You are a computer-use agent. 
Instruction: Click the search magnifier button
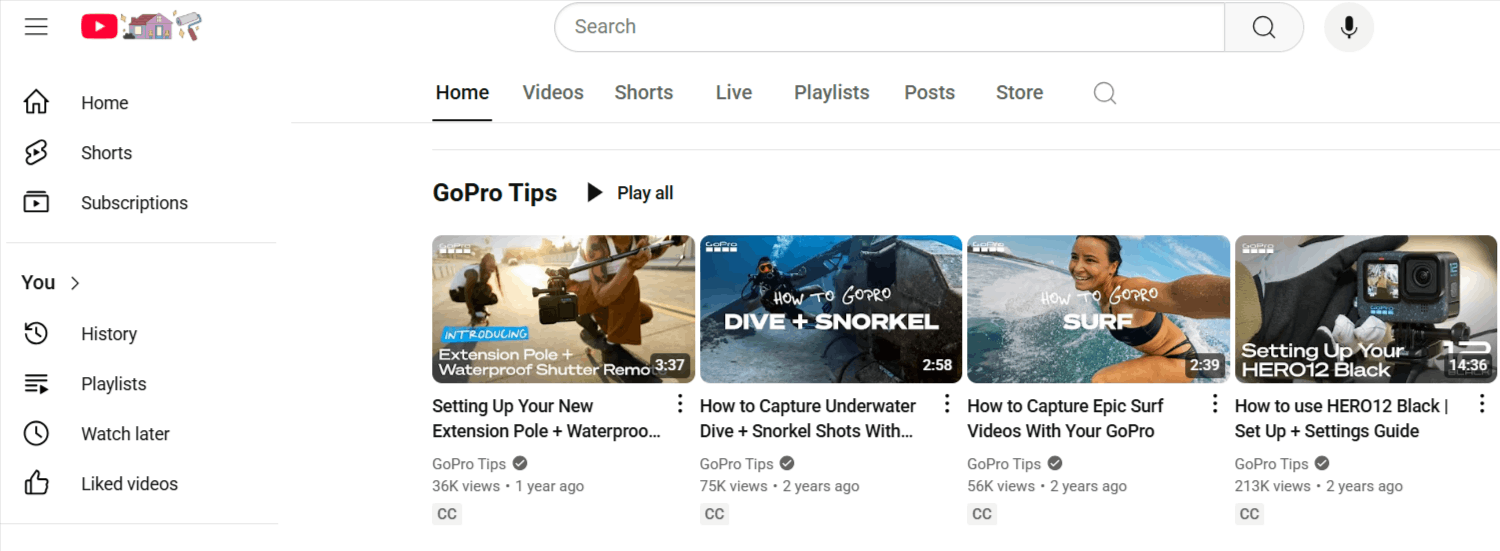click(1263, 27)
